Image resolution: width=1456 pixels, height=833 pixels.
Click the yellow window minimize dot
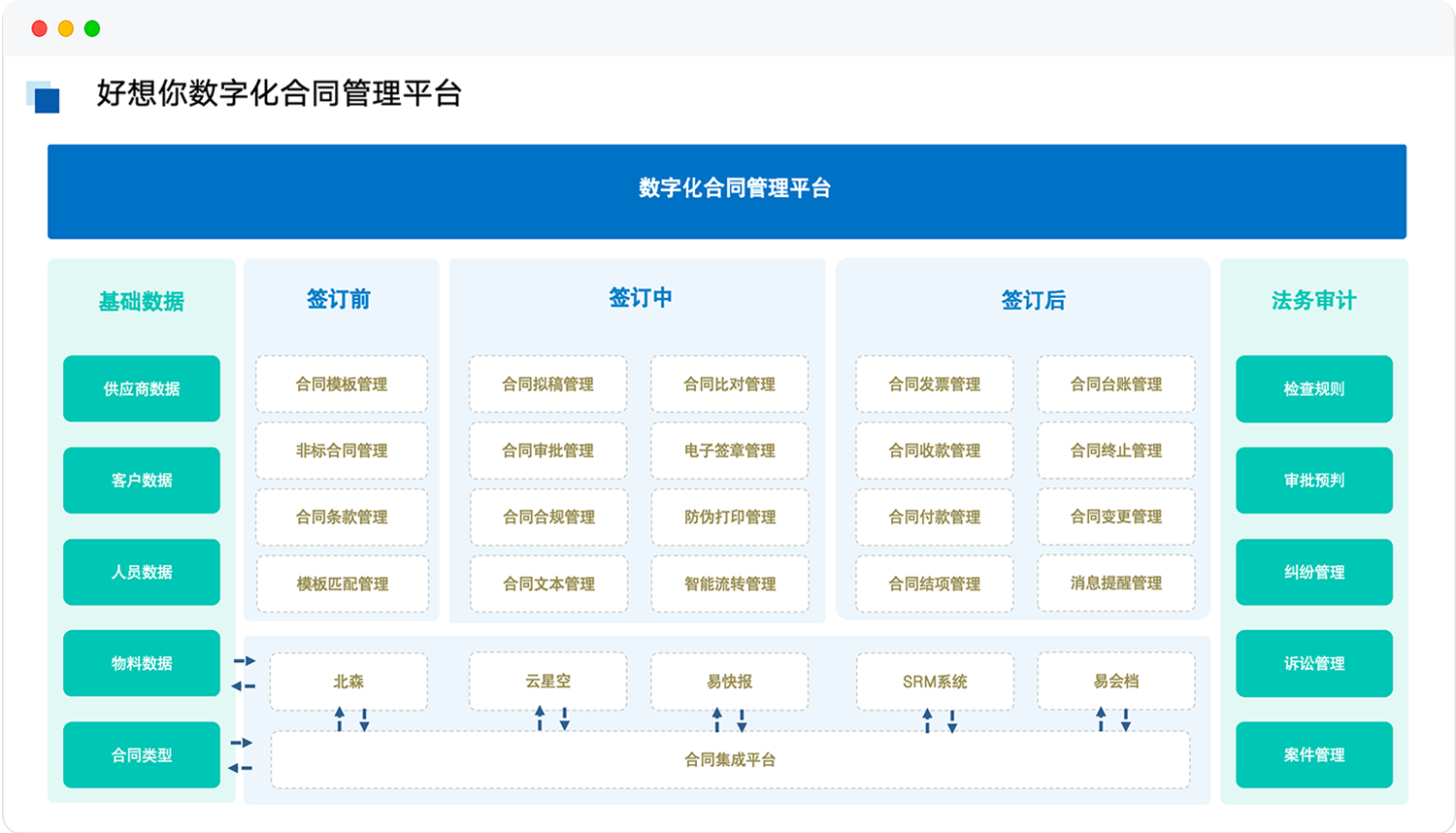66,28
